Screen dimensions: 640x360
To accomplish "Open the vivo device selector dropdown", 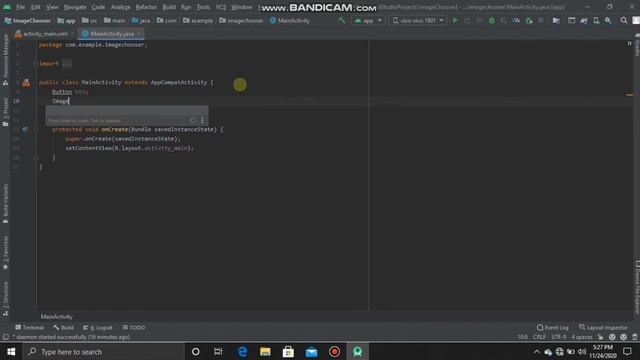I will (418, 20).
